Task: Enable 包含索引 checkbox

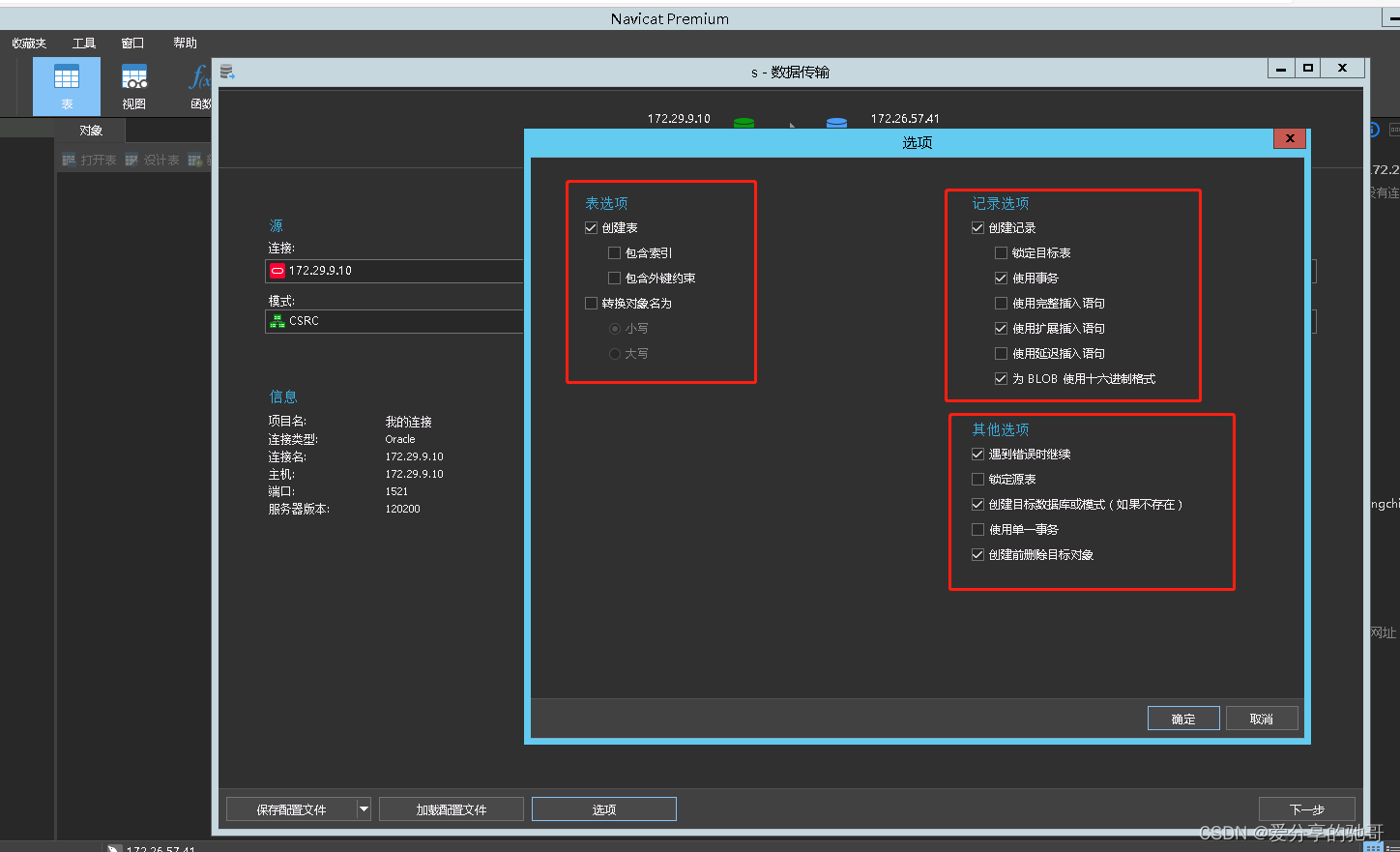Action: [614, 253]
